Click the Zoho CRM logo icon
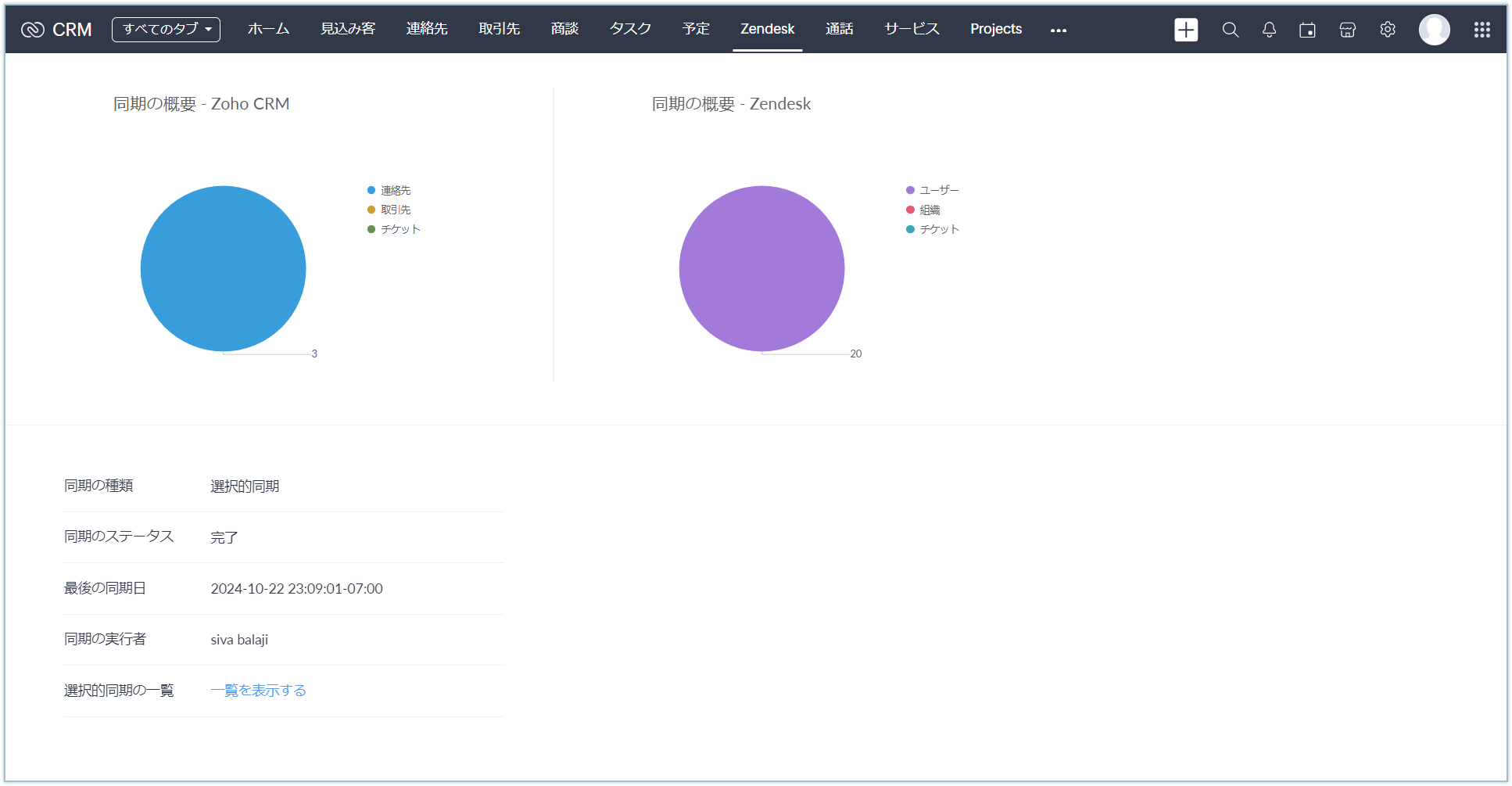Screen dimensions: 1512x786 (x=33, y=30)
